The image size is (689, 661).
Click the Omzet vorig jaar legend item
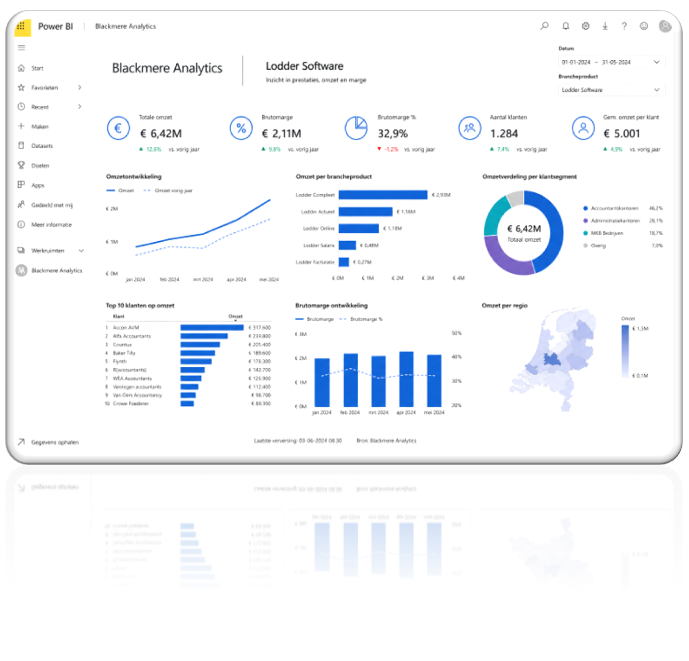(168, 191)
